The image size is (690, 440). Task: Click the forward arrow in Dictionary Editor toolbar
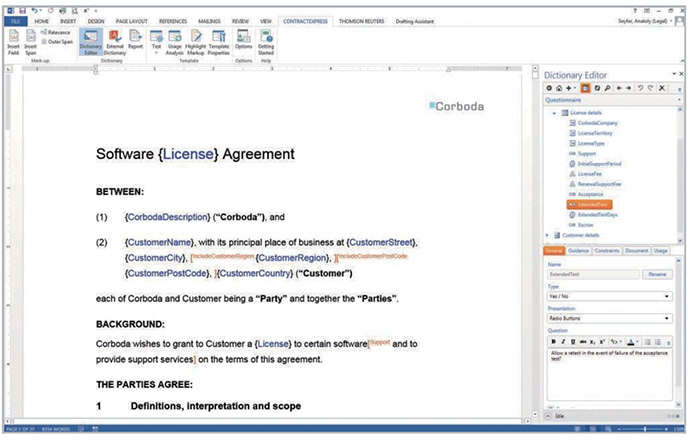click(628, 88)
